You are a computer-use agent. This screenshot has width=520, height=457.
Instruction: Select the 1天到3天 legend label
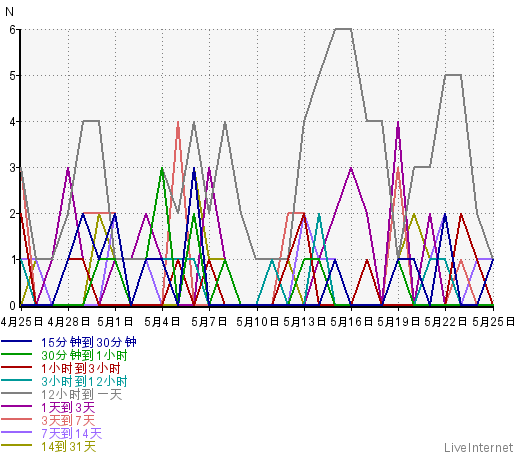click(68, 407)
